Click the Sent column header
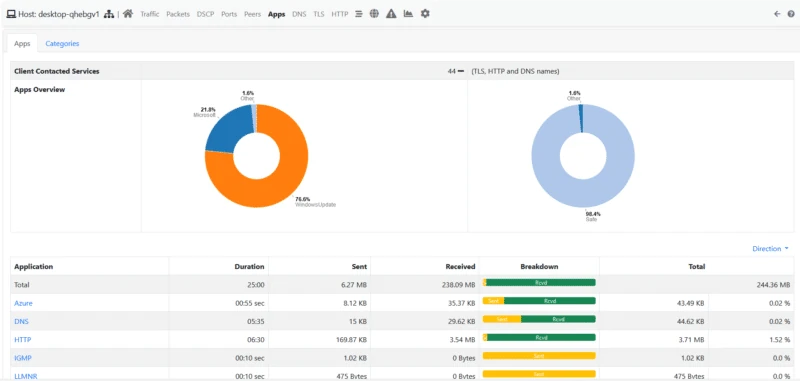The height and width of the screenshot is (381, 800). [x=359, y=267]
